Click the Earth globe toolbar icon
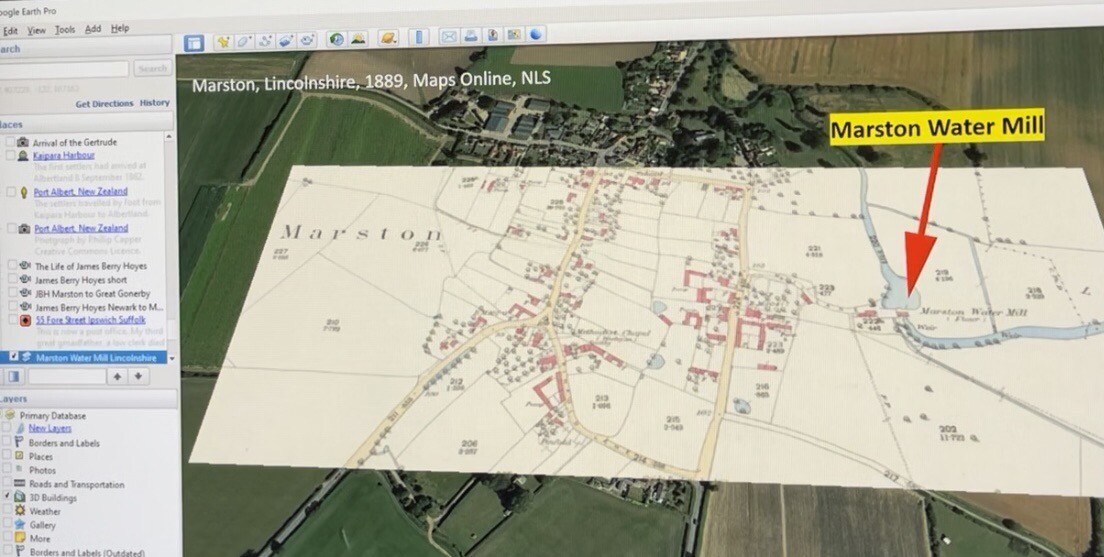The image size is (1104, 557). click(x=536, y=34)
